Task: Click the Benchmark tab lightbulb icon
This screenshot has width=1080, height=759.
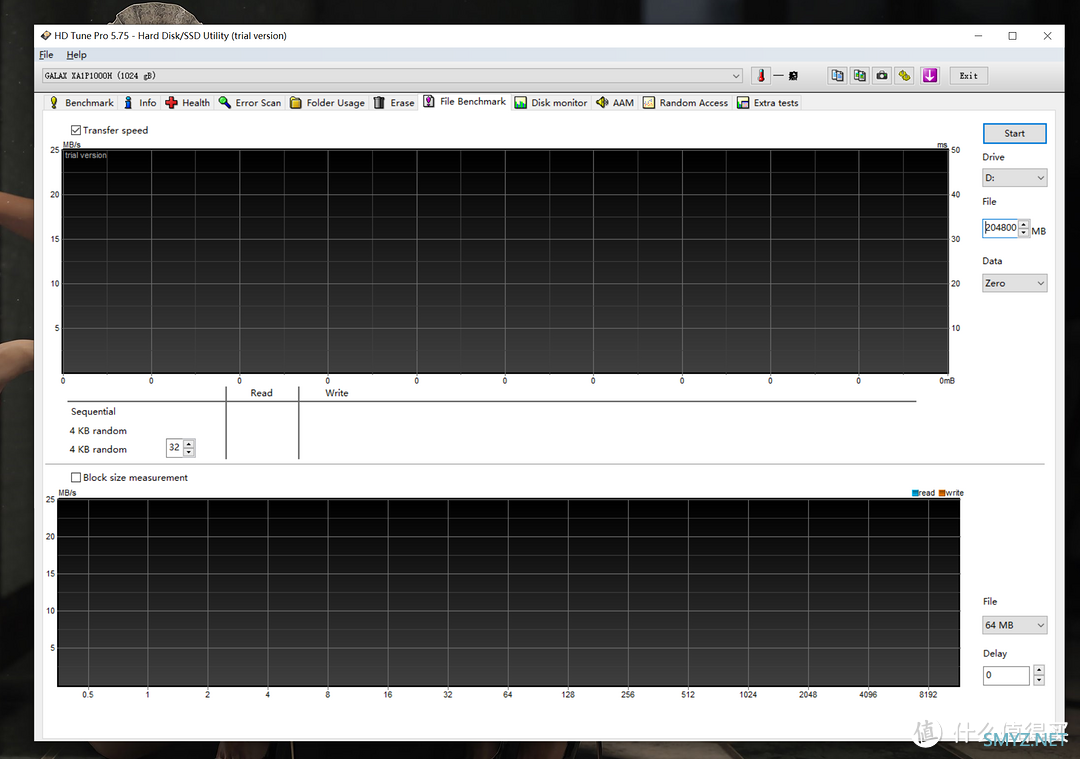Action: [54, 103]
